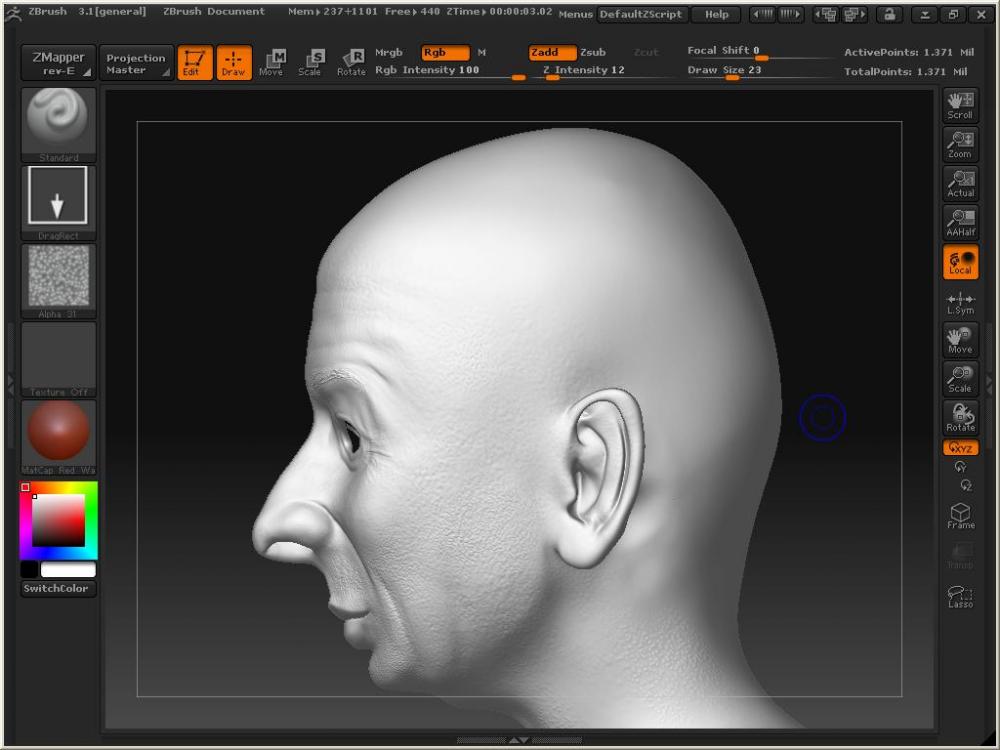Open the Alpha 31 texture picker
The width and height of the screenshot is (1000, 750).
[x=59, y=280]
